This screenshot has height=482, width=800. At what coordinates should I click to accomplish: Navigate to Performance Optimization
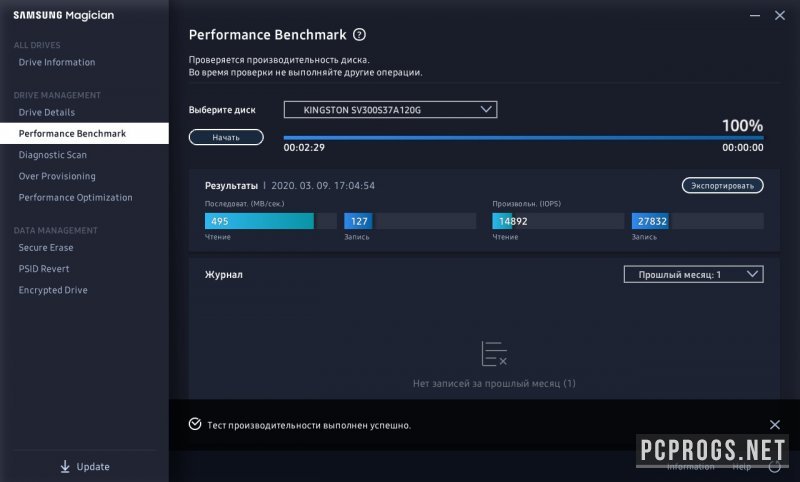(75, 197)
